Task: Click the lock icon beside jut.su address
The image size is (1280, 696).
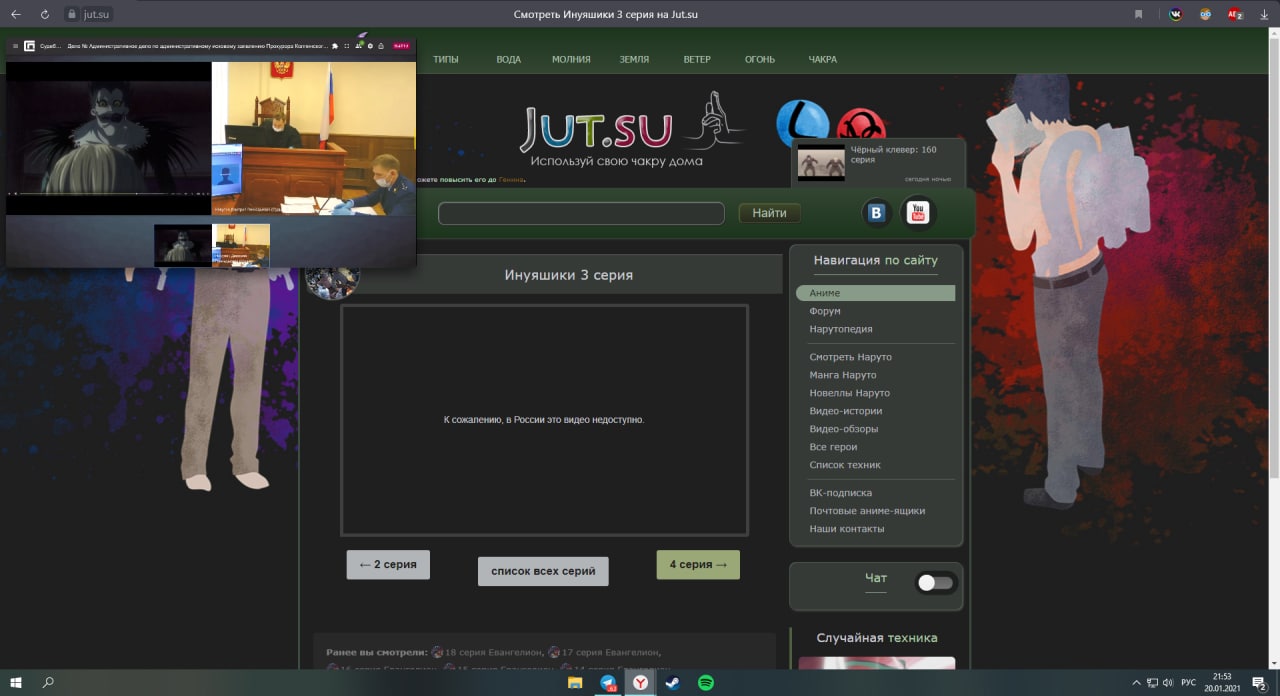Action: tap(71, 14)
